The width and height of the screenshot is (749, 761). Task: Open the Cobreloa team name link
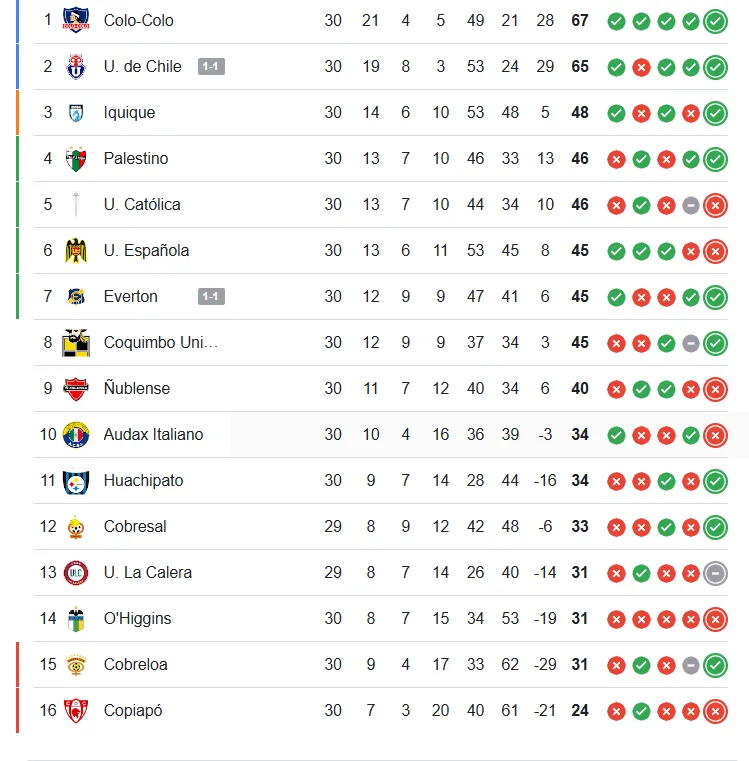point(135,664)
